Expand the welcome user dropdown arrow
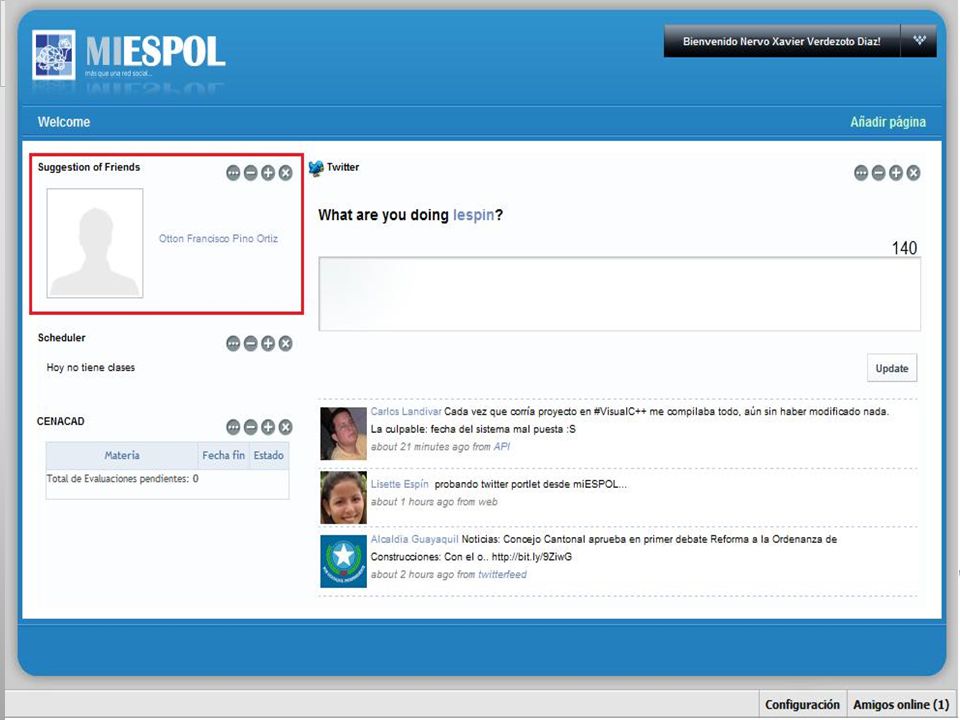The width and height of the screenshot is (960, 720). 919,40
